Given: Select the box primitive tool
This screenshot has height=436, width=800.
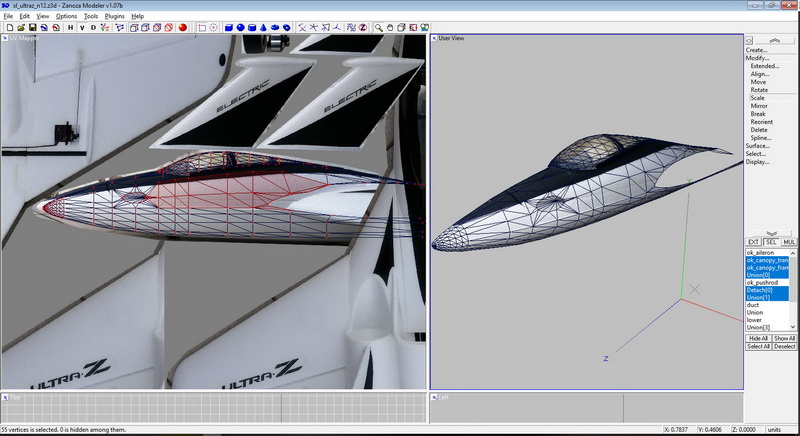Looking at the screenshot, I should point(228,28).
